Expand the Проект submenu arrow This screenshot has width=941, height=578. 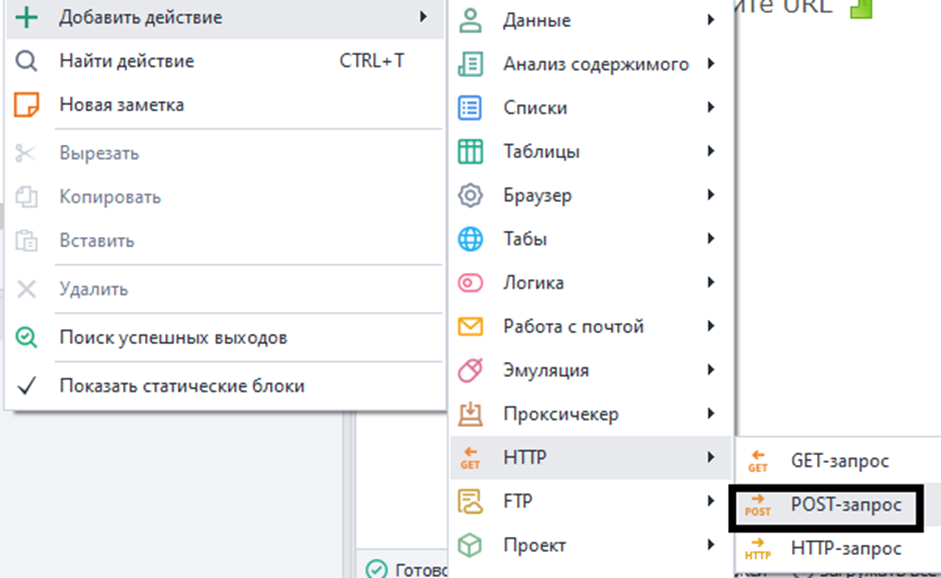(x=710, y=545)
